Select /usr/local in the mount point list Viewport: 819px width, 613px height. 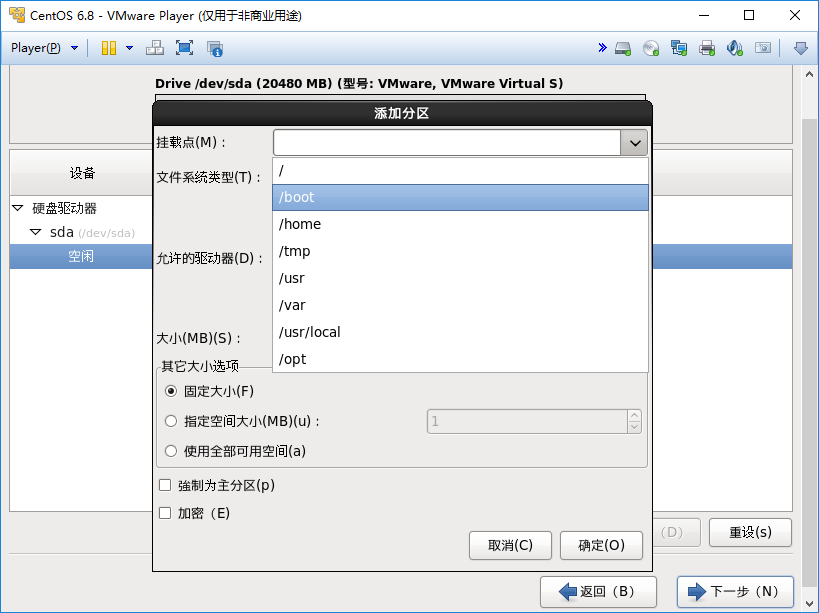click(x=460, y=332)
